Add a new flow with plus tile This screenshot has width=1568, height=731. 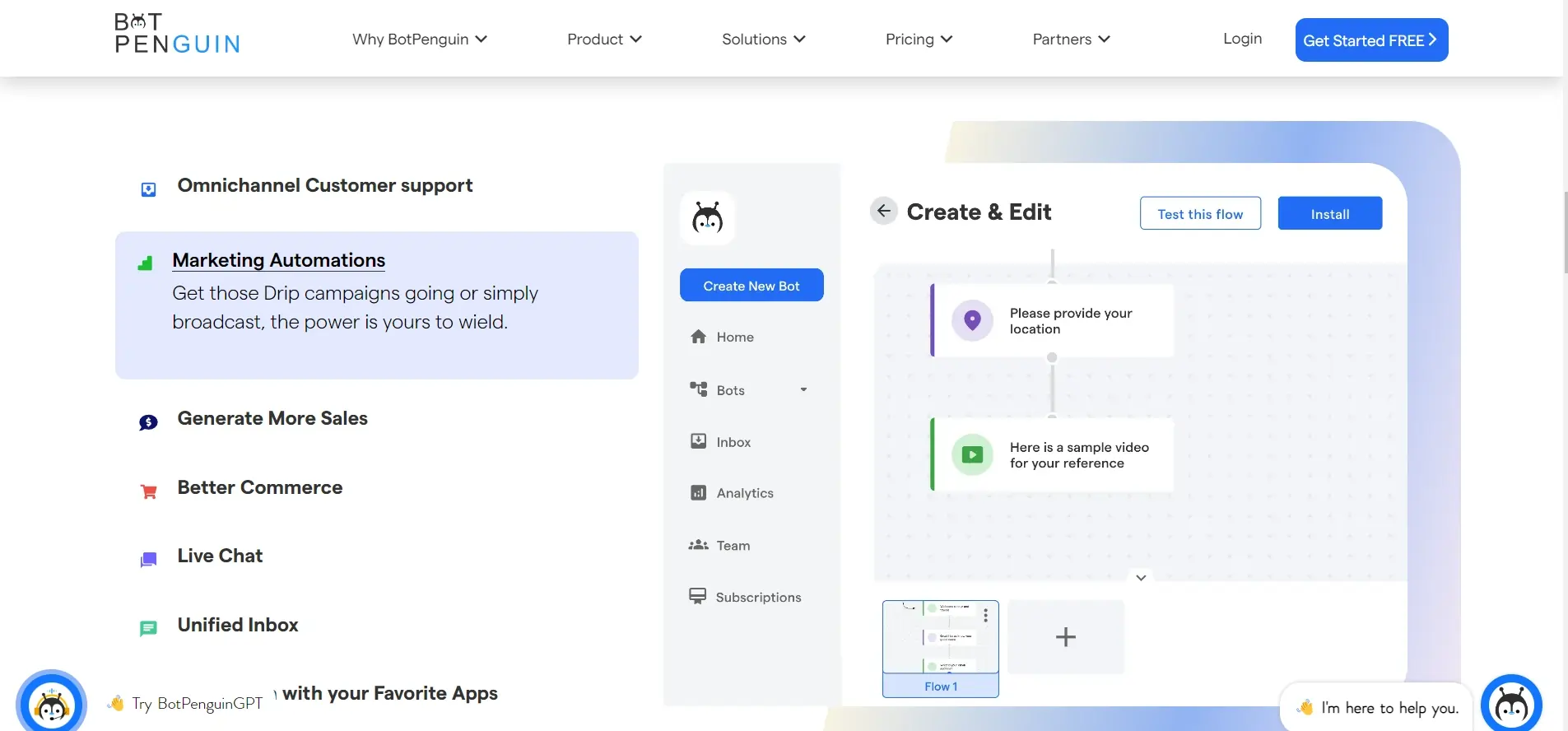[x=1066, y=637]
